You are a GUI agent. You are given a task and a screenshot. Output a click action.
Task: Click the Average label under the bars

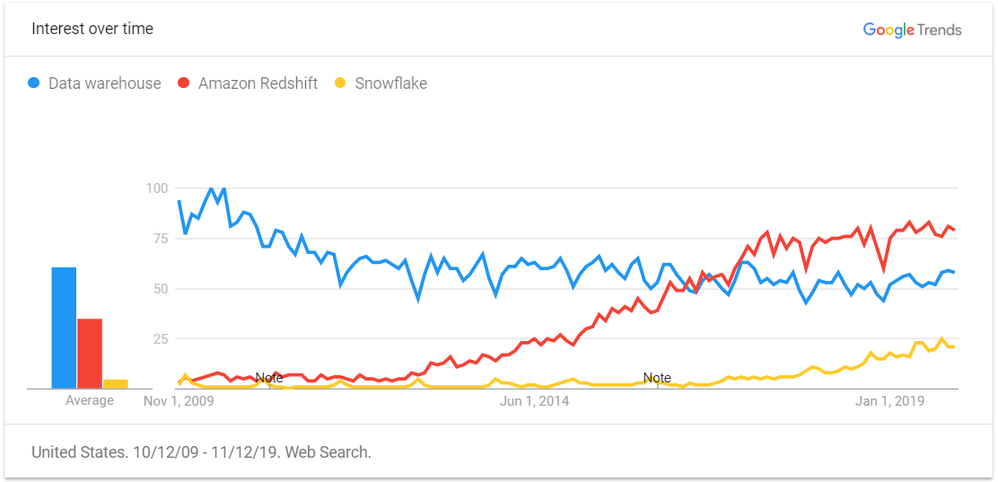coord(90,401)
